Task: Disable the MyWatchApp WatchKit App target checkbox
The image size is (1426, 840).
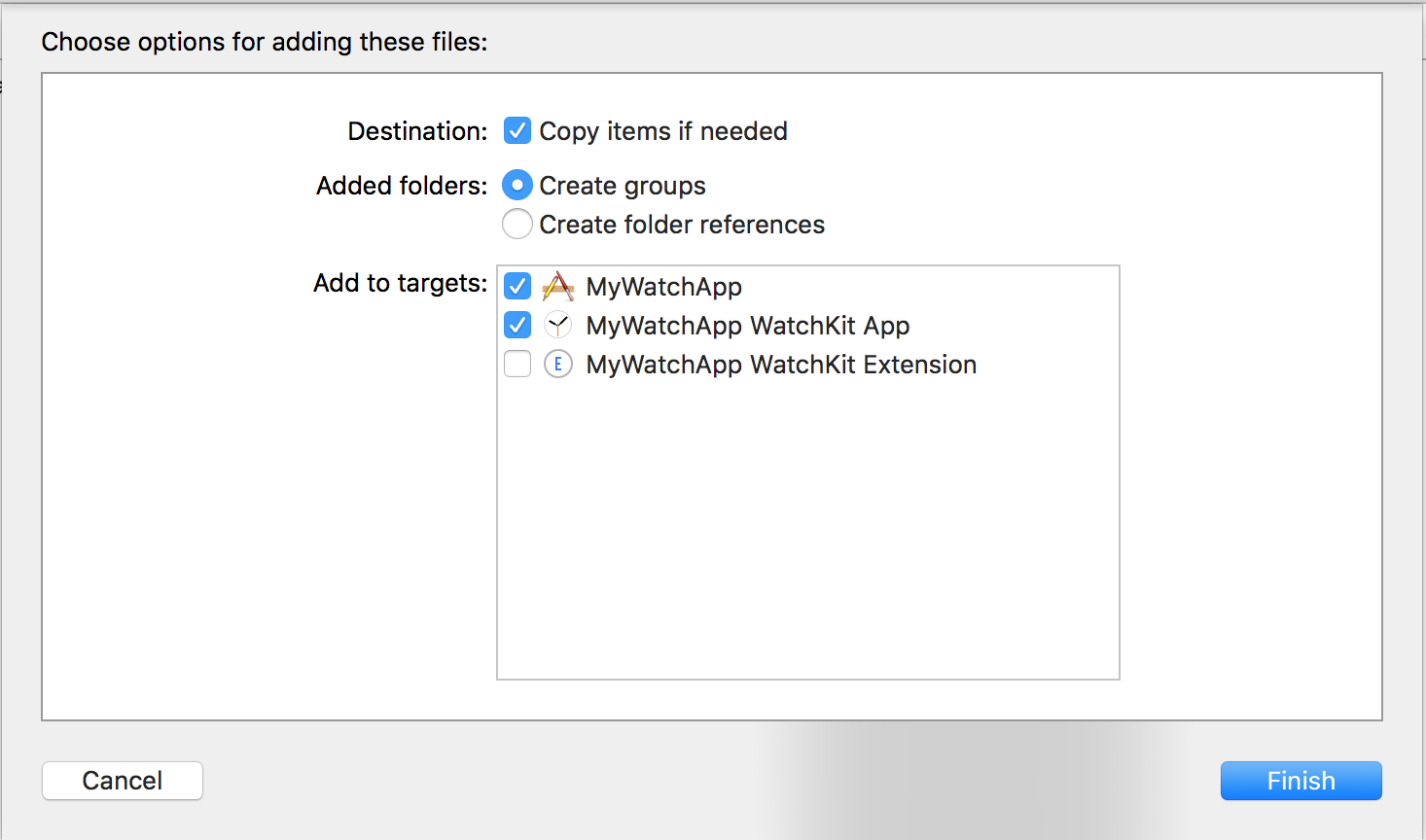Action: [x=517, y=325]
